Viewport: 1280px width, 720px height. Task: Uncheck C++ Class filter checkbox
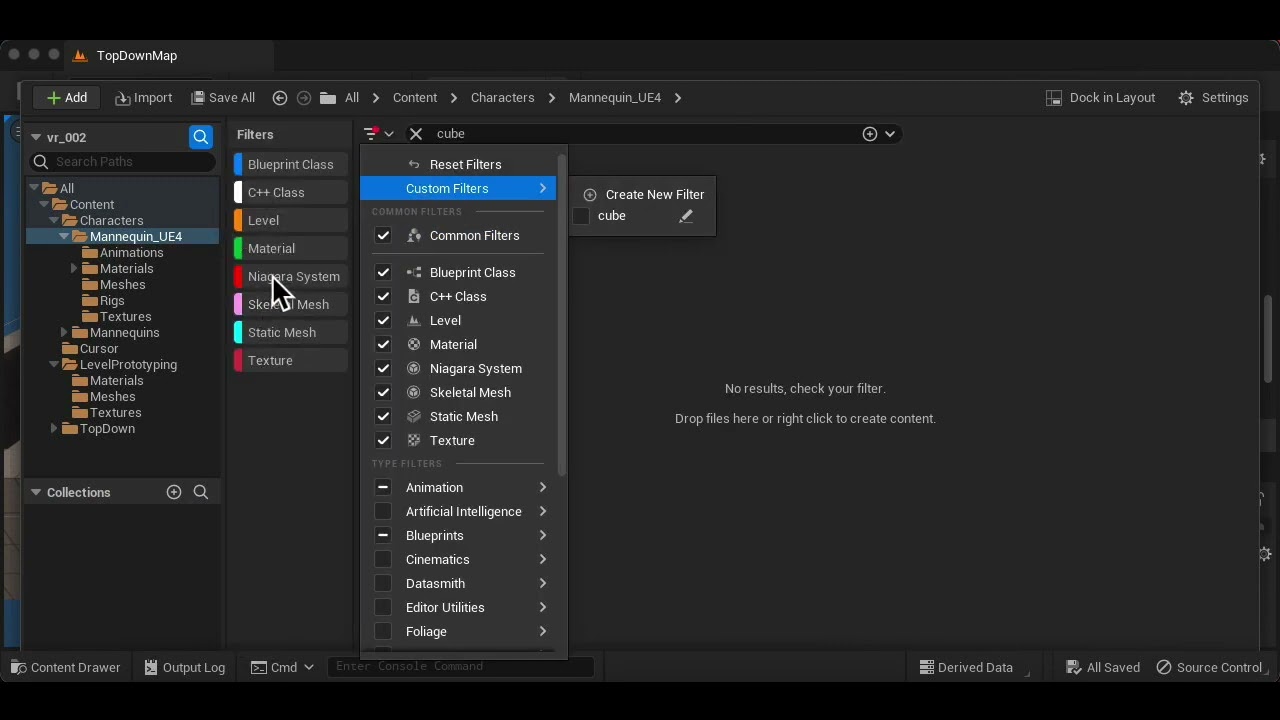point(383,296)
